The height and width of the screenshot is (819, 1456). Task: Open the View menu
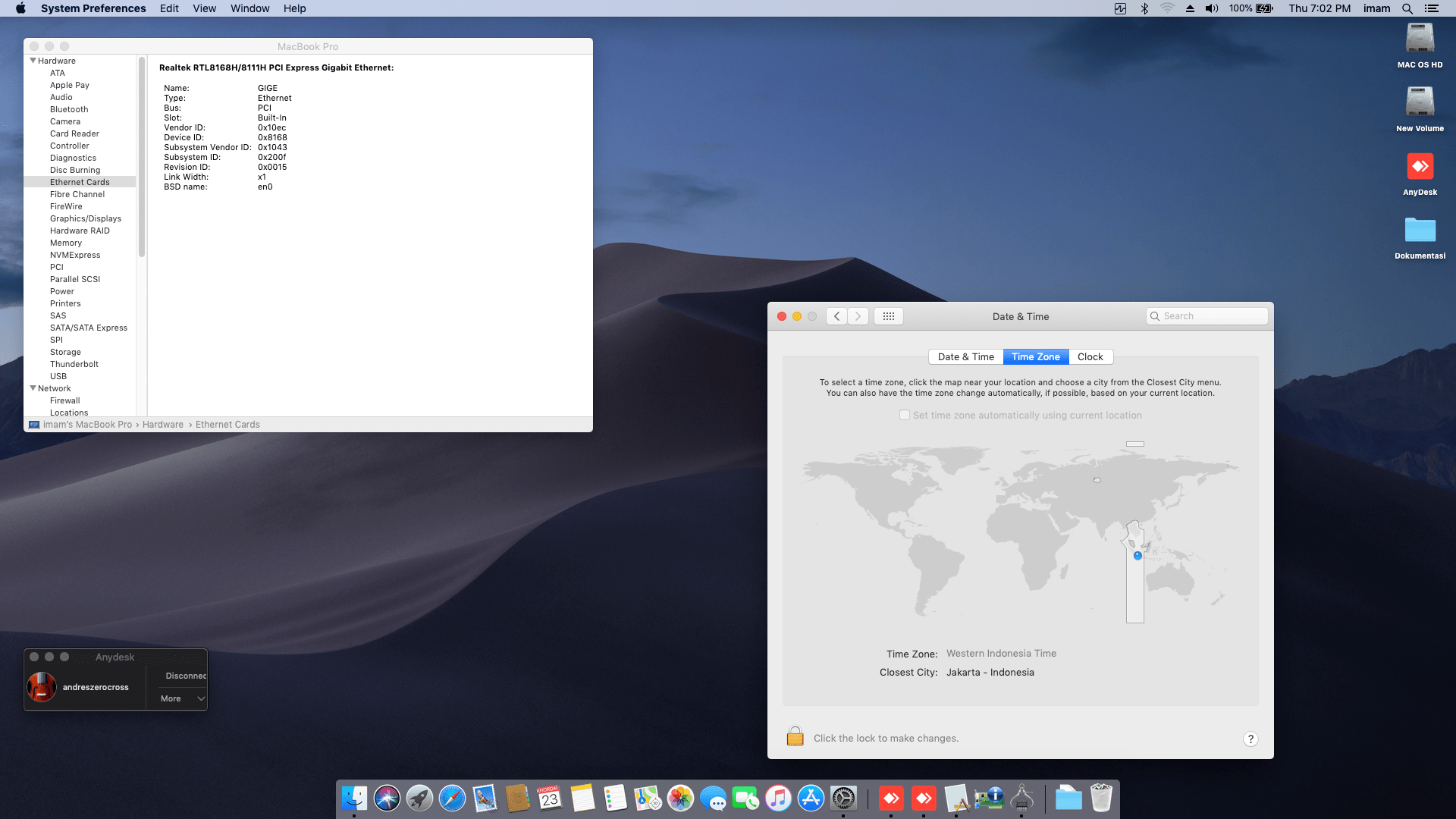[x=204, y=8]
